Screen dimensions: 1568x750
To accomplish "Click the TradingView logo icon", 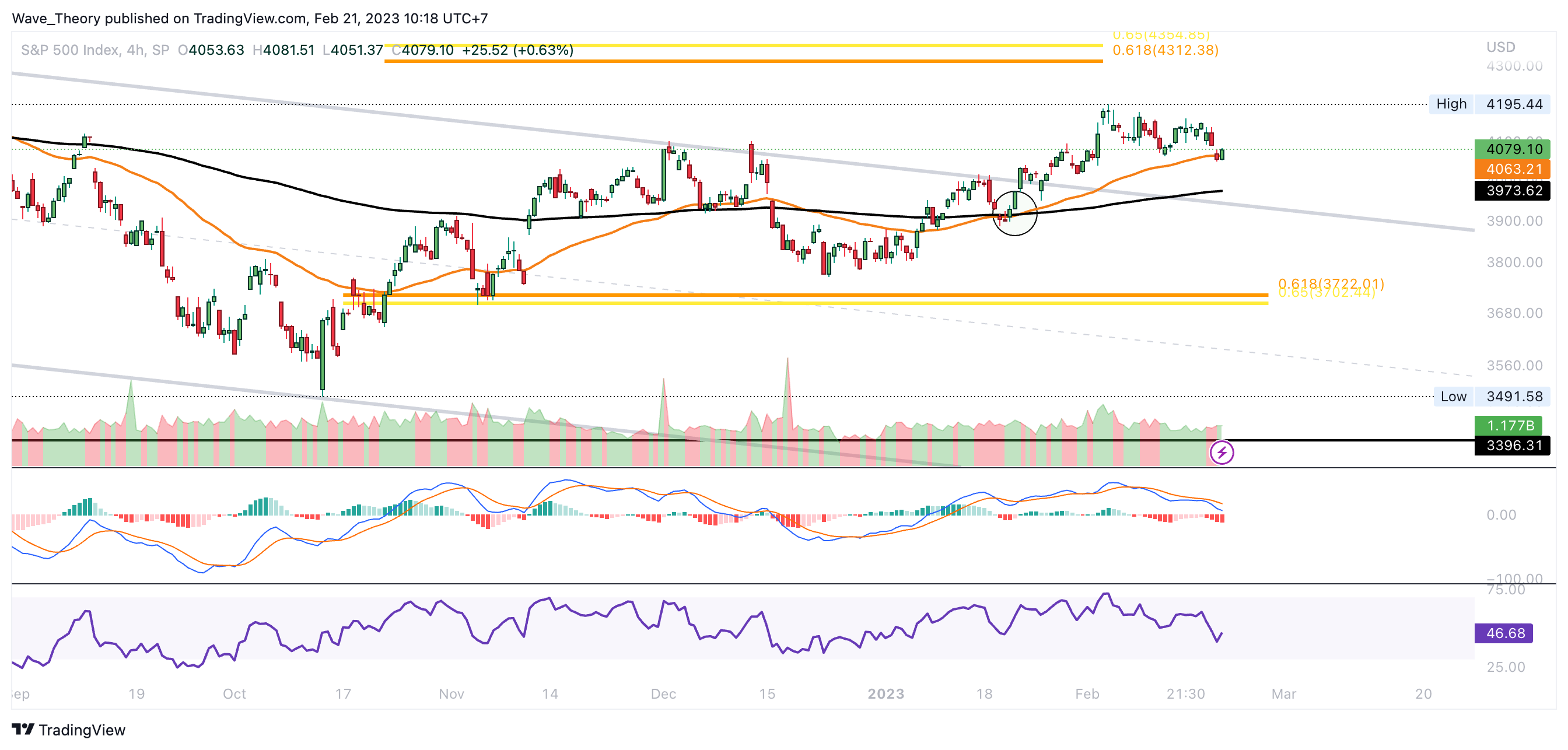I will click(x=23, y=730).
